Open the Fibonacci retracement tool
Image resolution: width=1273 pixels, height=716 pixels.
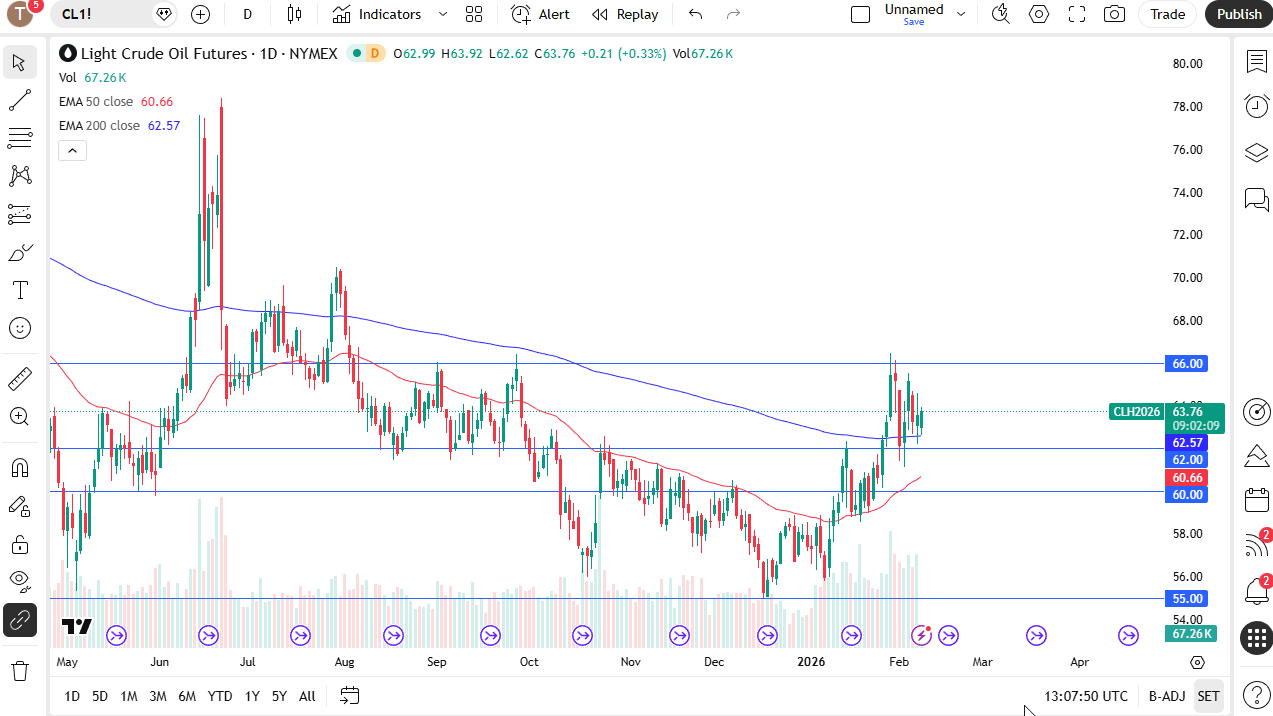pyautogui.click(x=19, y=138)
